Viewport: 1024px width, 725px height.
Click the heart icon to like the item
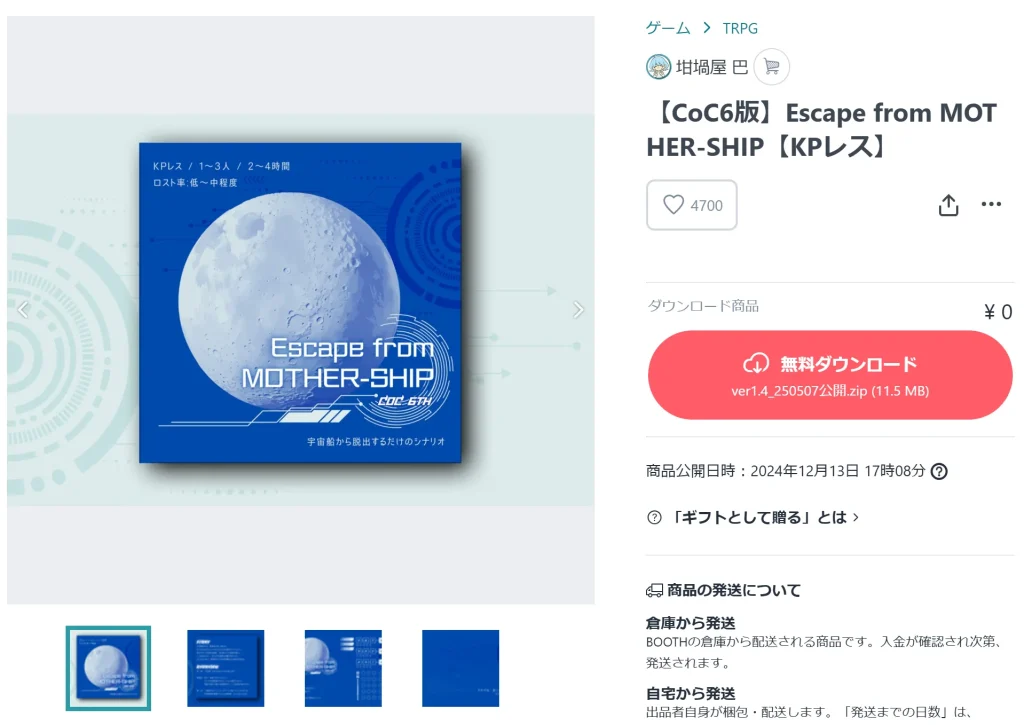673,204
